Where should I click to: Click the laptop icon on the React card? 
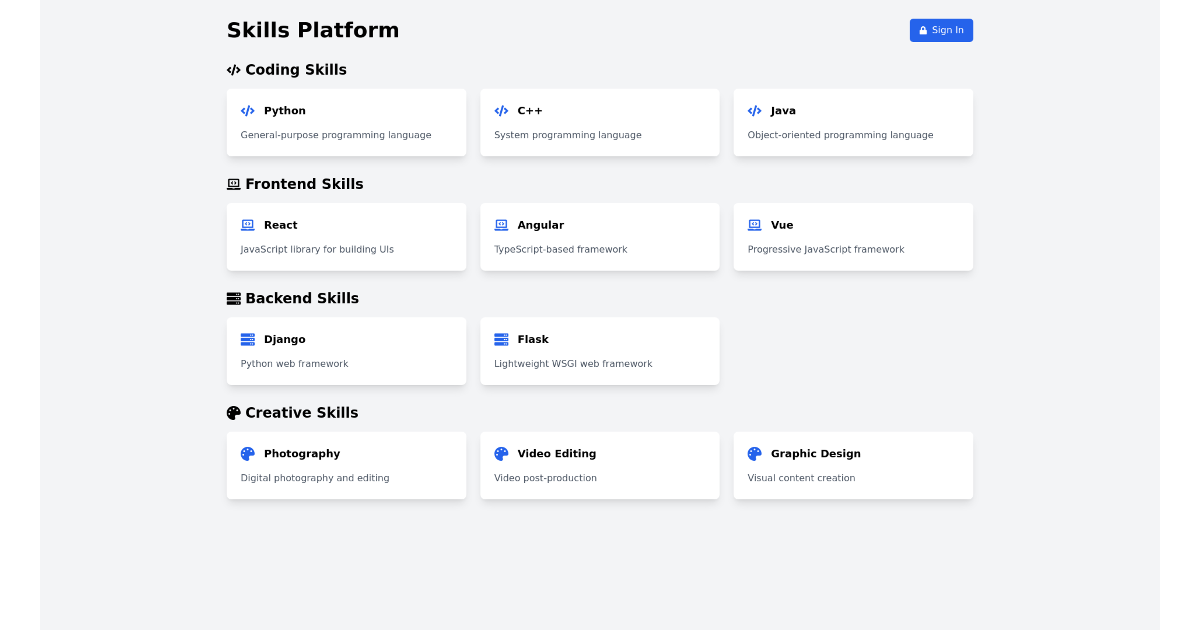coord(248,225)
